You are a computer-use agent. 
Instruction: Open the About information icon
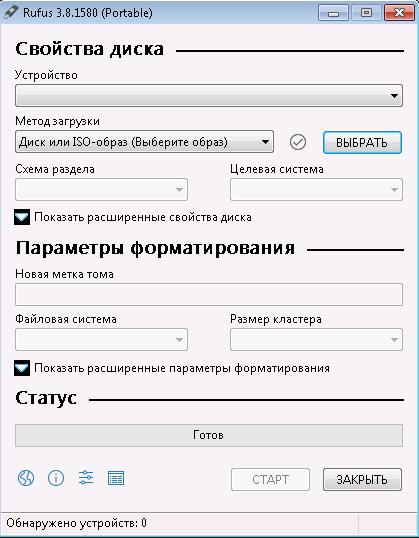point(56,478)
